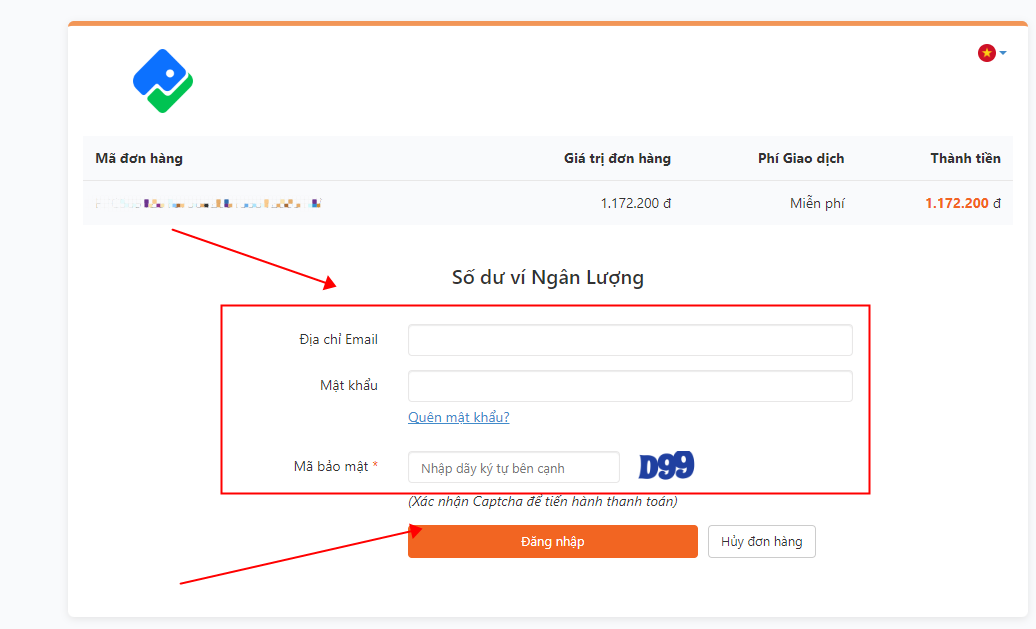
Task: Click the black order value 1.172.200 đ
Action: (x=636, y=204)
